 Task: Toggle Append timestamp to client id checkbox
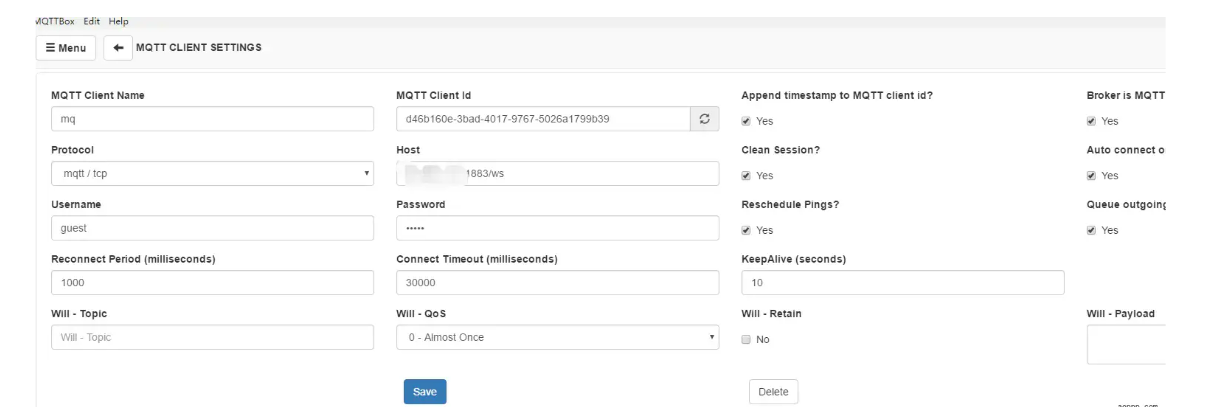(746, 121)
